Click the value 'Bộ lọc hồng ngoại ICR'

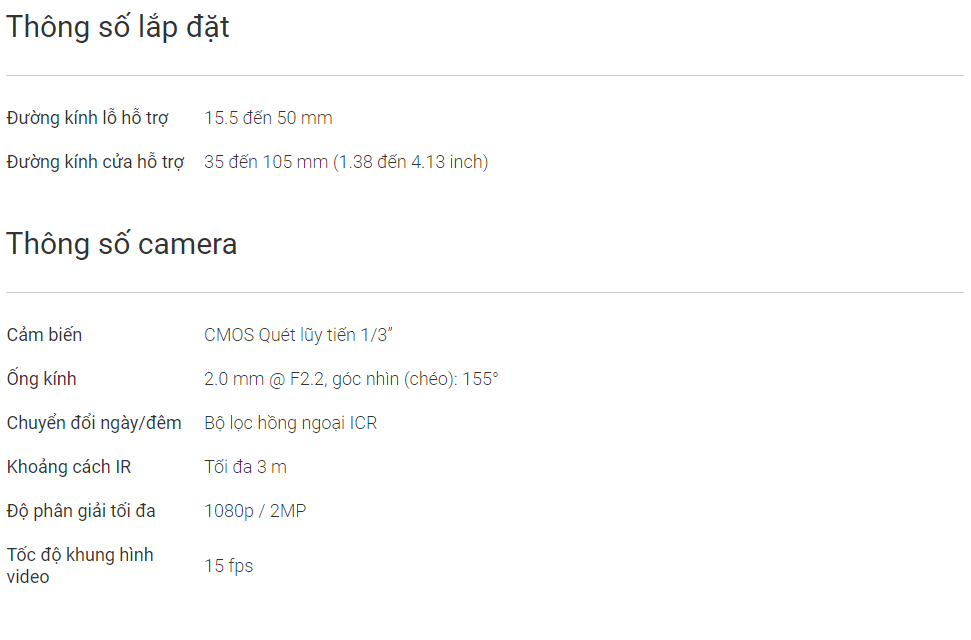(x=290, y=423)
